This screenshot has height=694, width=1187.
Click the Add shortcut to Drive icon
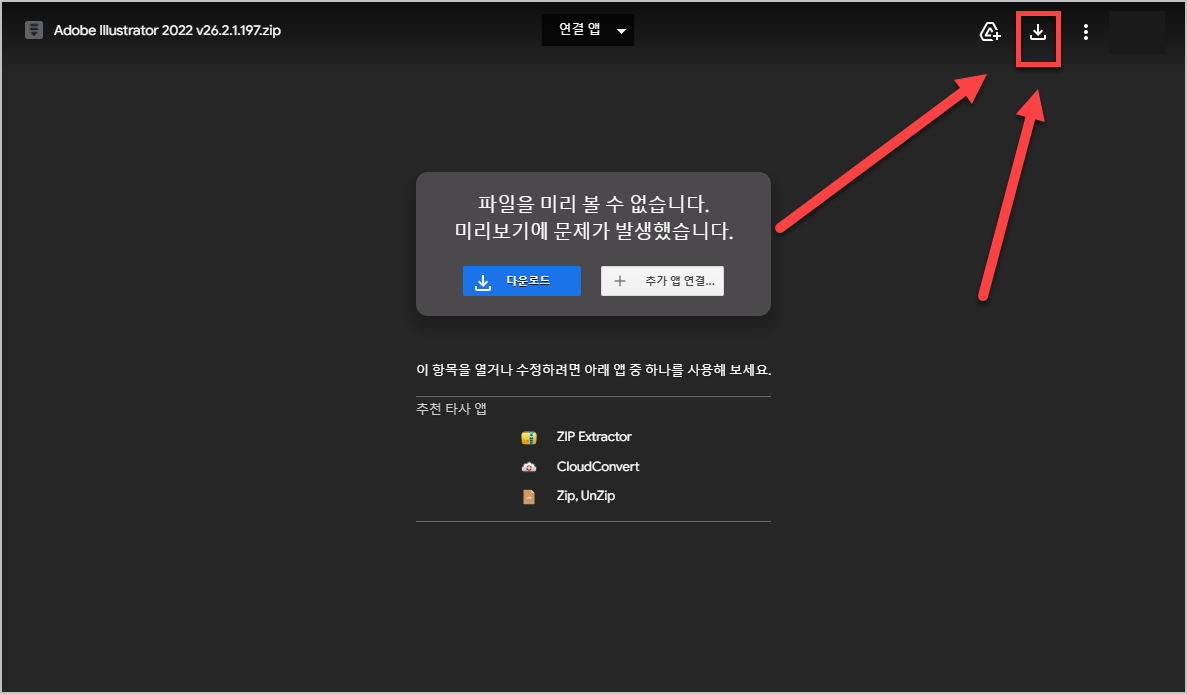[x=989, y=32]
